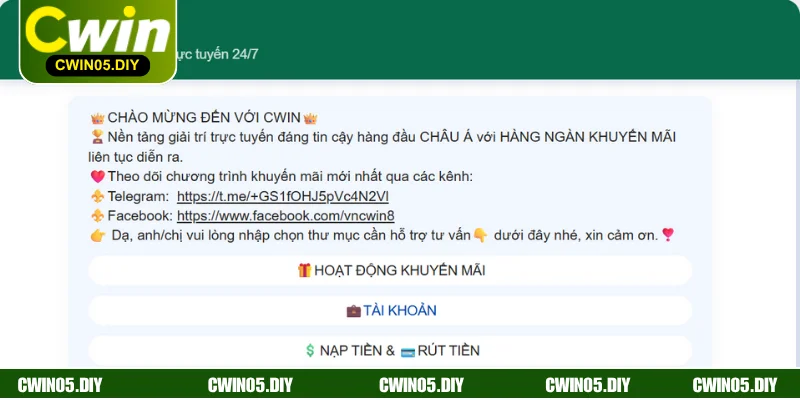Image resolution: width=800 pixels, height=400 pixels.
Task: Open the Facebook vncwin8 page link
Action: point(286,216)
